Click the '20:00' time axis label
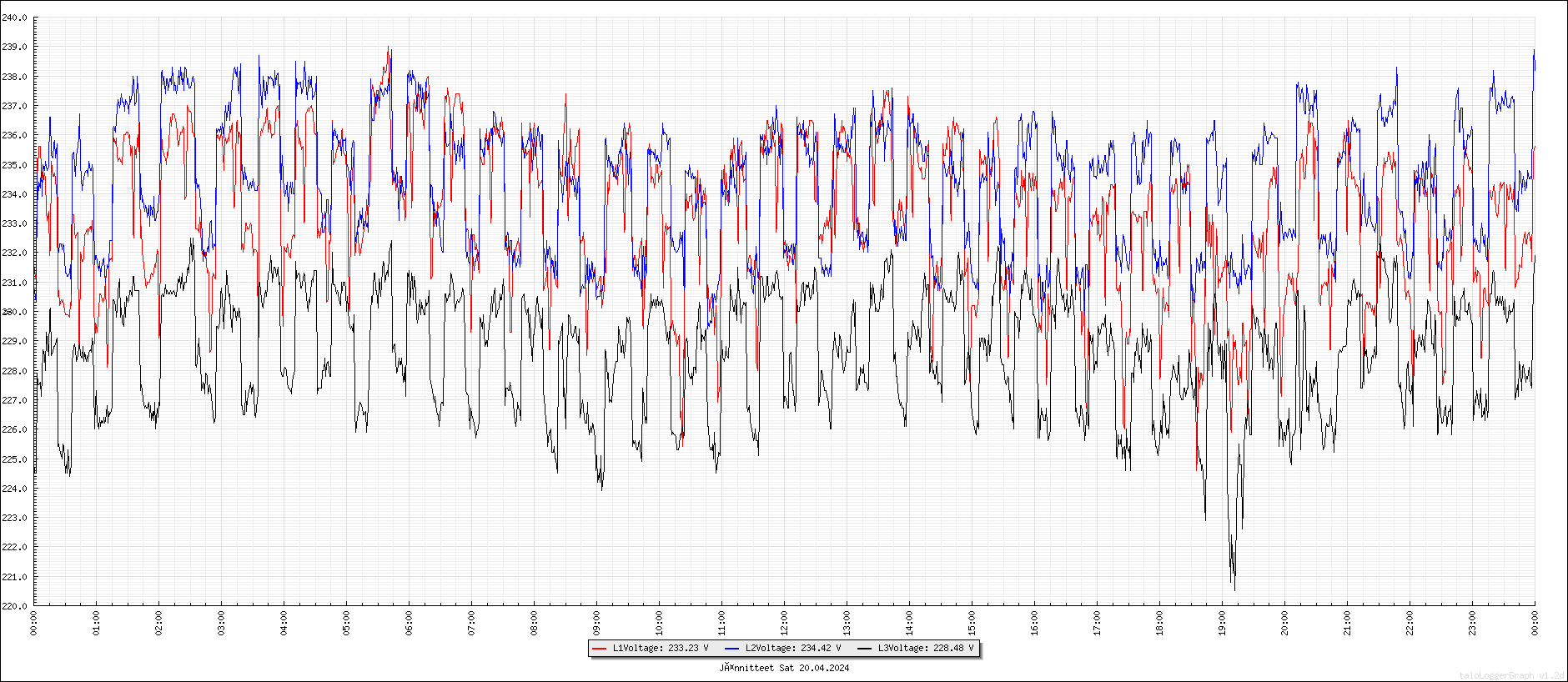The height and width of the screenshot is (682, 1568). point(1284,623)
